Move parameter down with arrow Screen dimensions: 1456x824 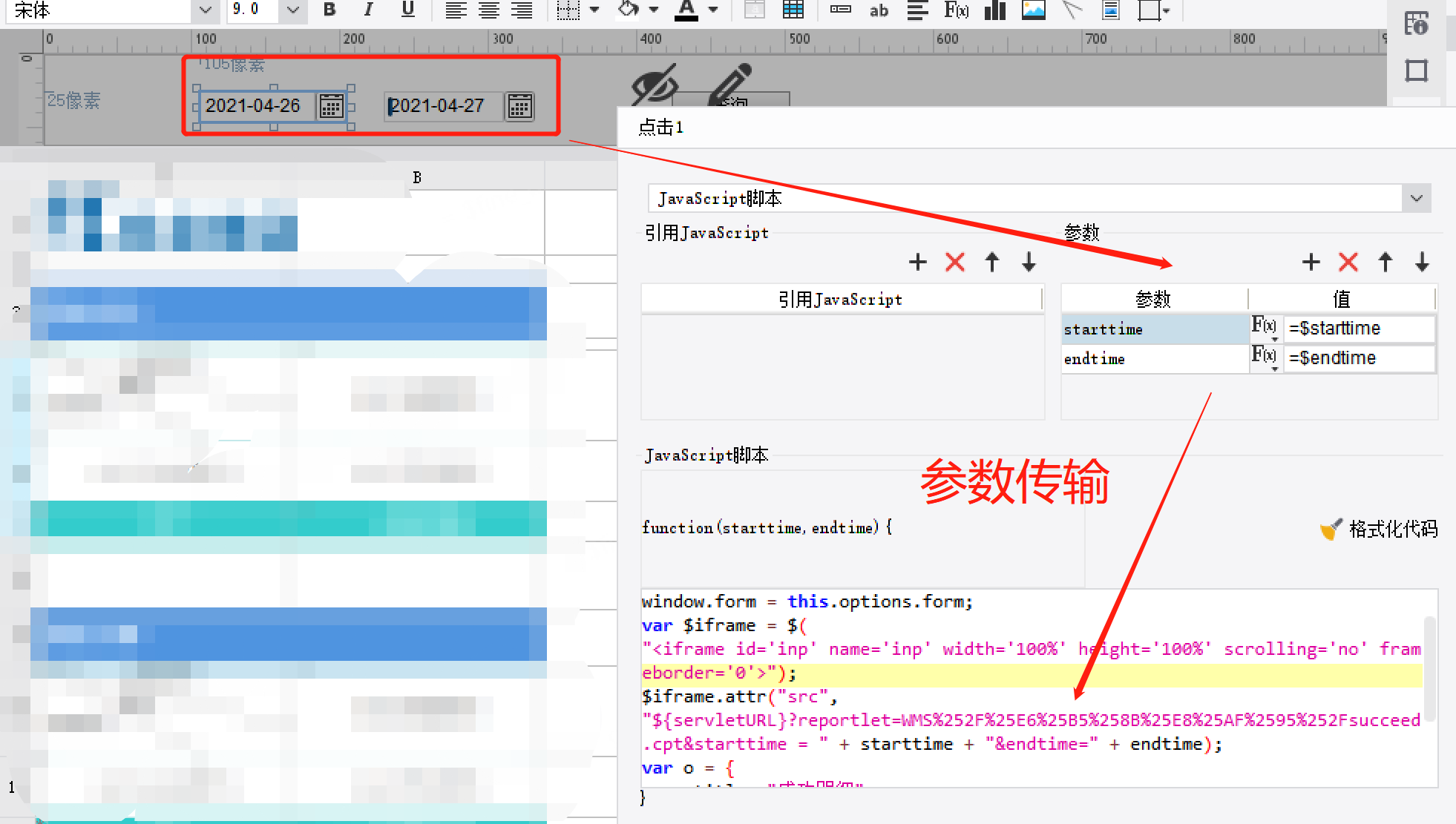pos(1422,262)
